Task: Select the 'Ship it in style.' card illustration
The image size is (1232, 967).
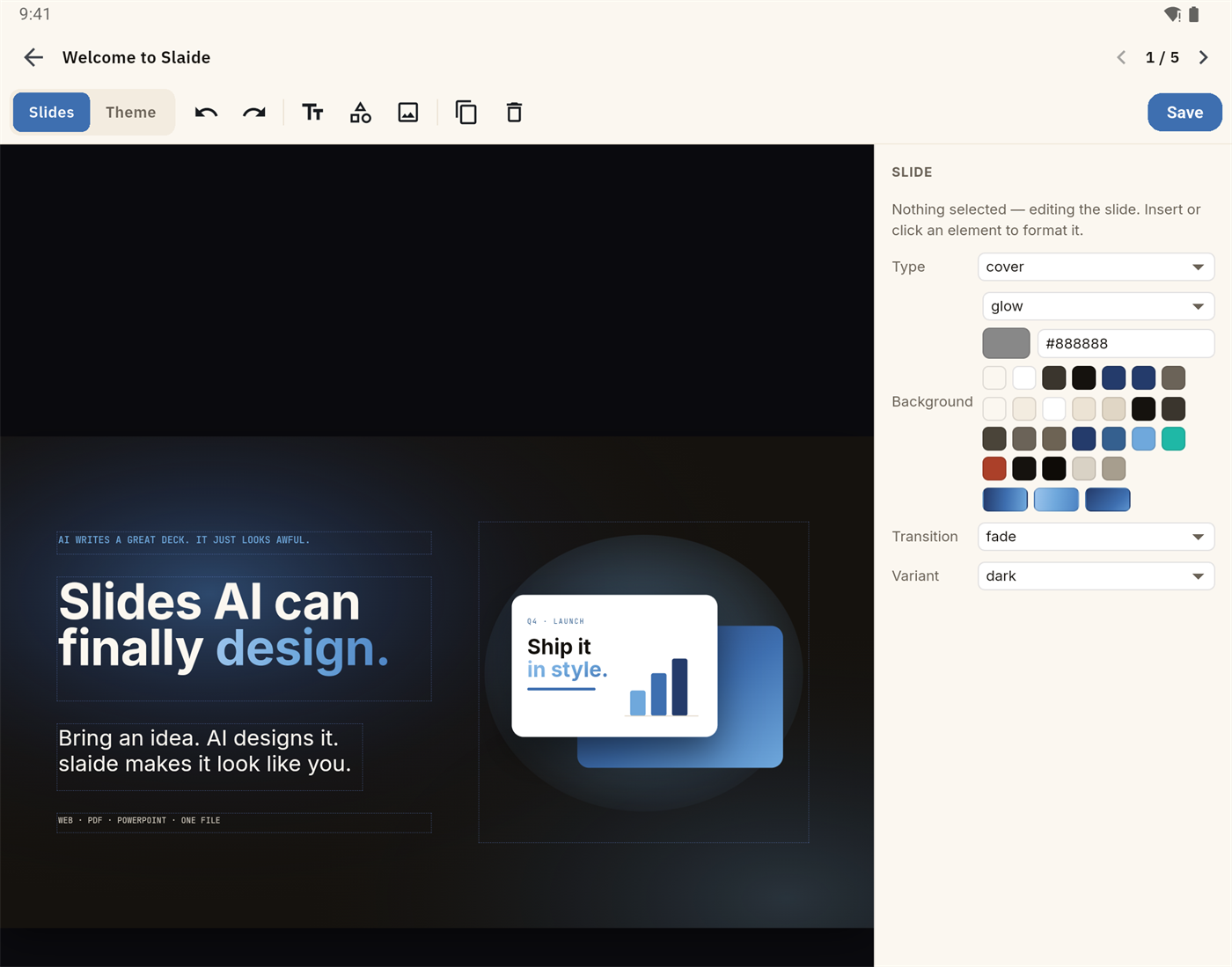Action: tap(643, 682)
